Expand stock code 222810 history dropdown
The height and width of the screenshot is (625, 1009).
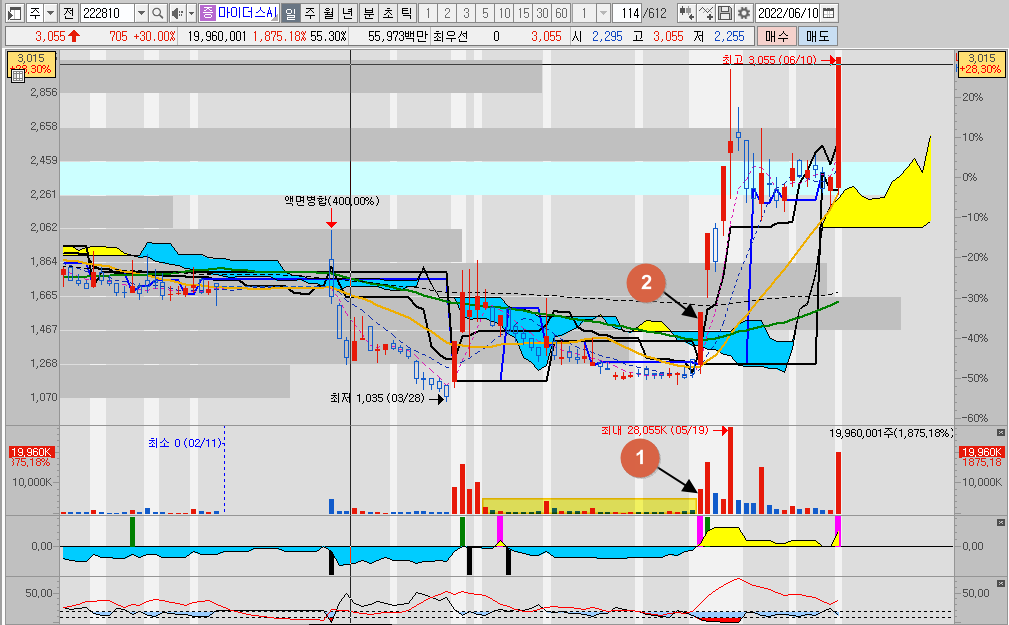click(141, 12)
